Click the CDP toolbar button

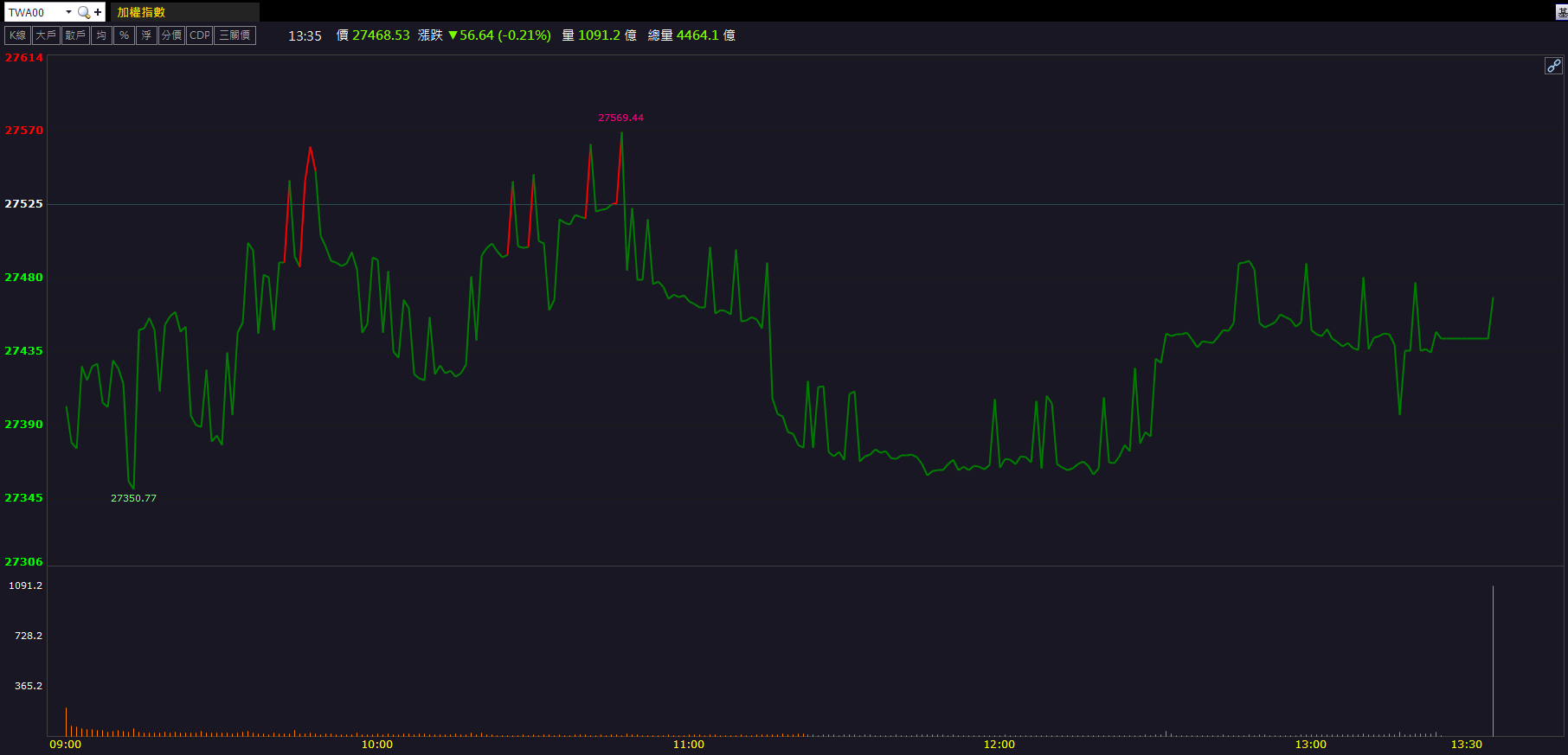pyautogui.click(x=200, y=35)
